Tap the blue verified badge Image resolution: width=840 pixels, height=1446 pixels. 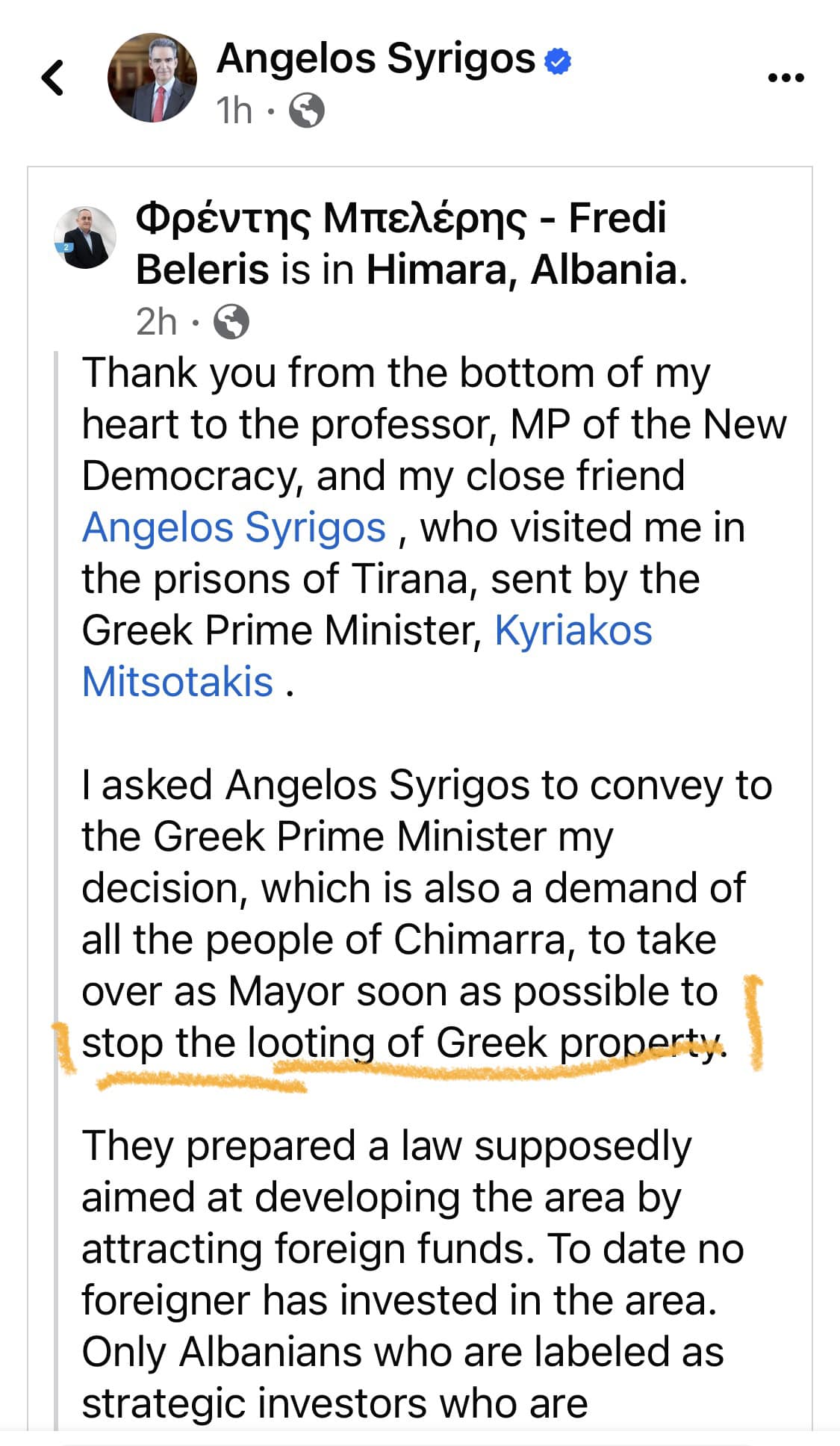point(558,60)
